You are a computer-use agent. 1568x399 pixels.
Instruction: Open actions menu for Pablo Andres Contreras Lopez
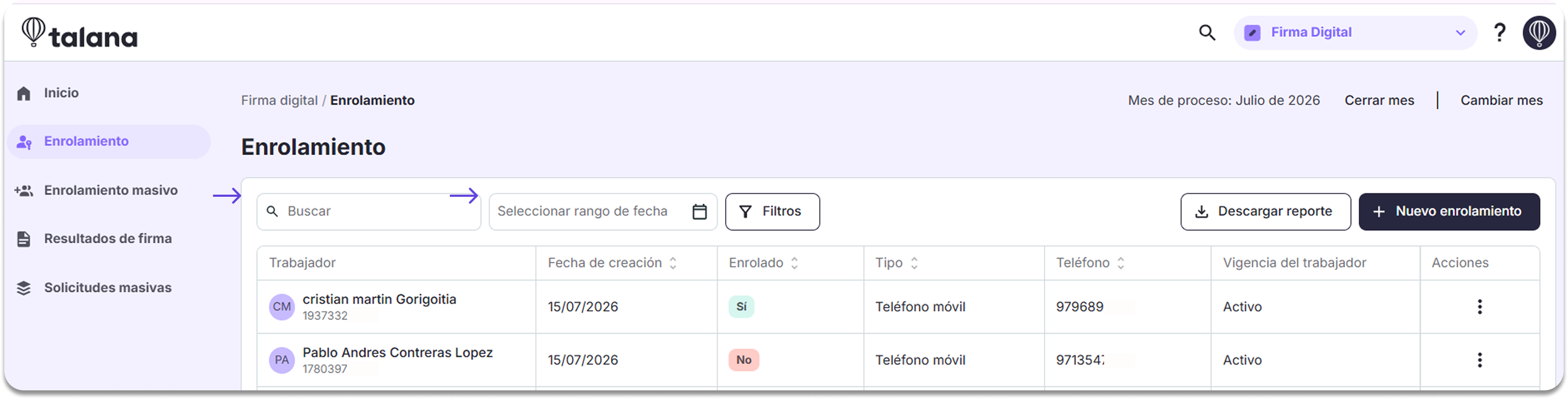pyautogui.click(x=1479, y=360)
